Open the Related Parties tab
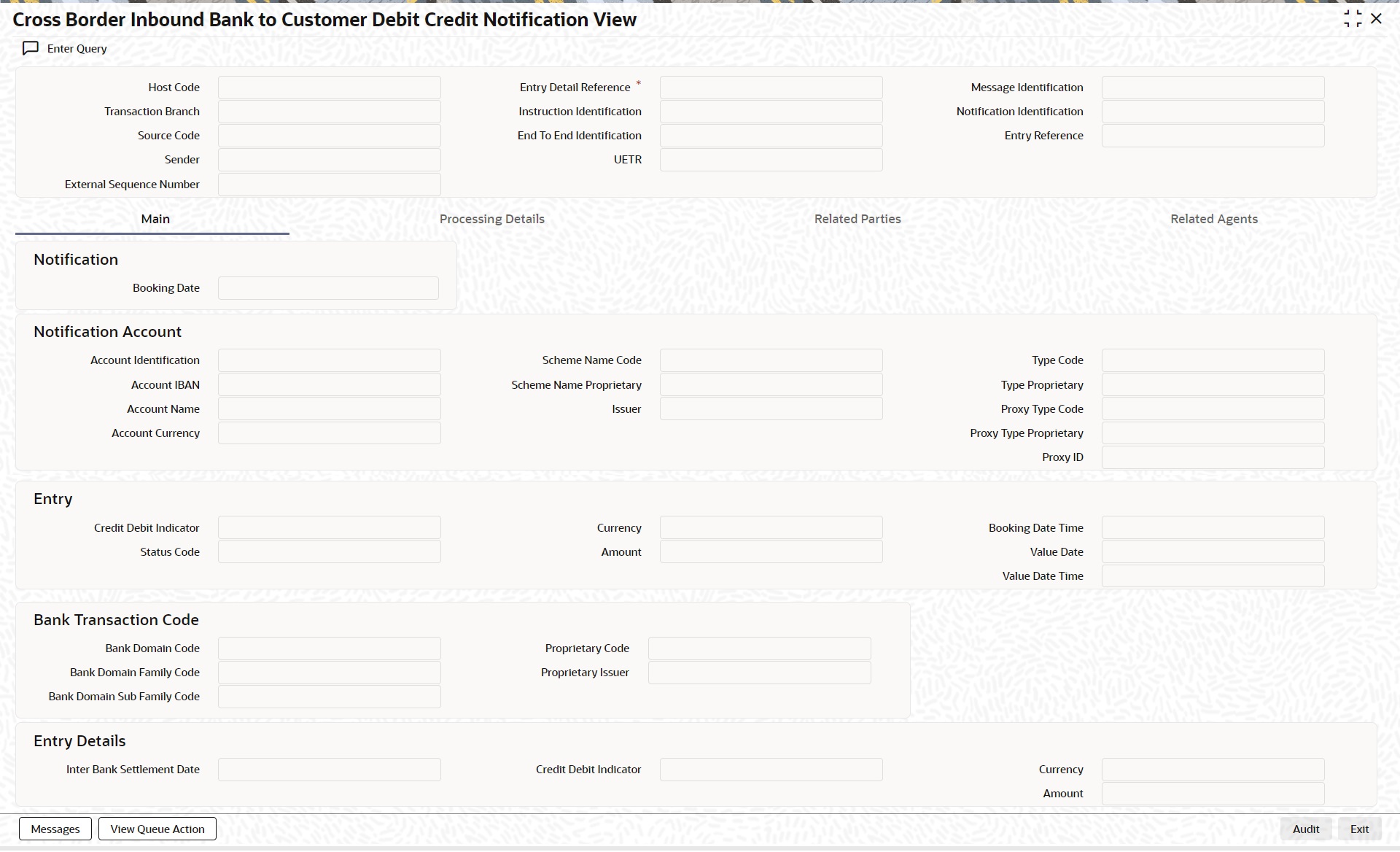The width and height of the screenshot is (1400, 852). pos(857,219)
